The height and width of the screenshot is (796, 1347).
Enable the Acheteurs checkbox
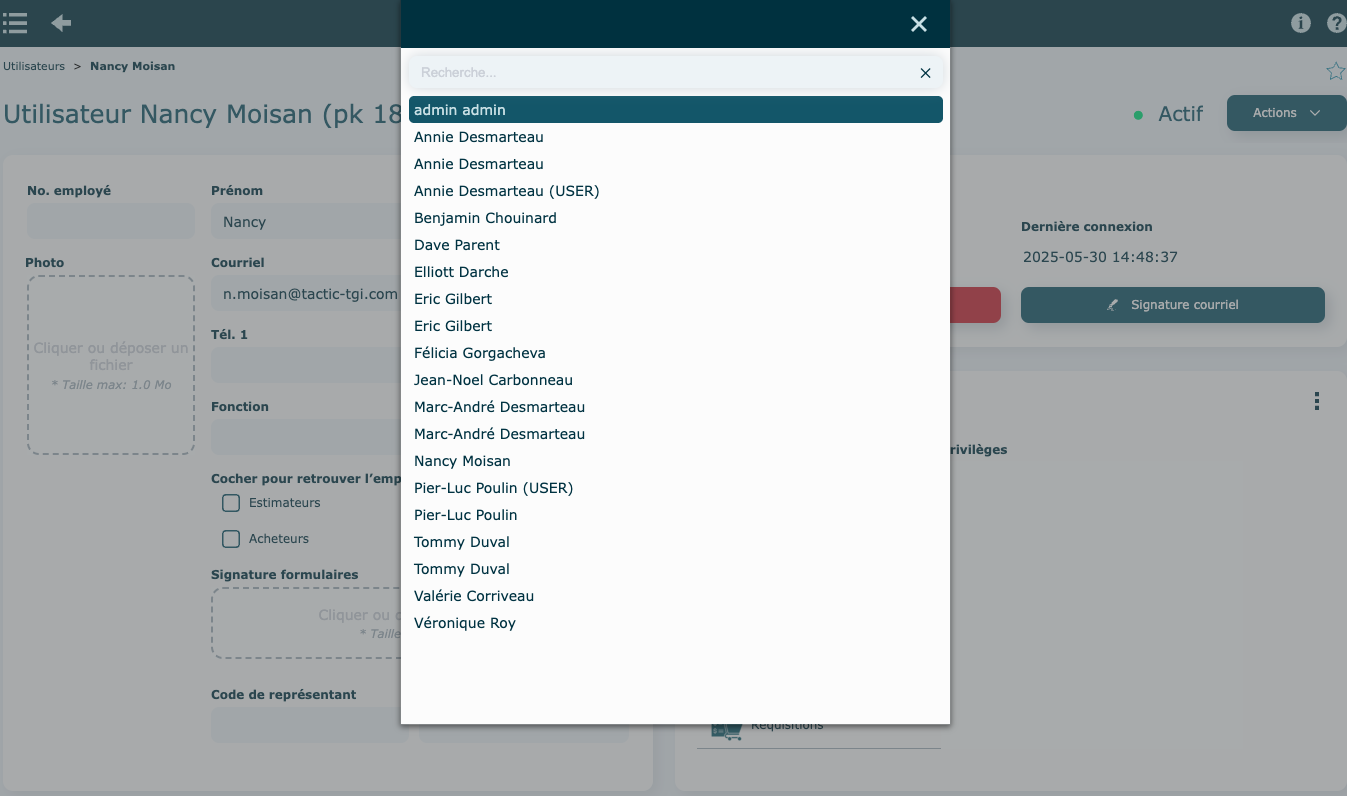231,539
